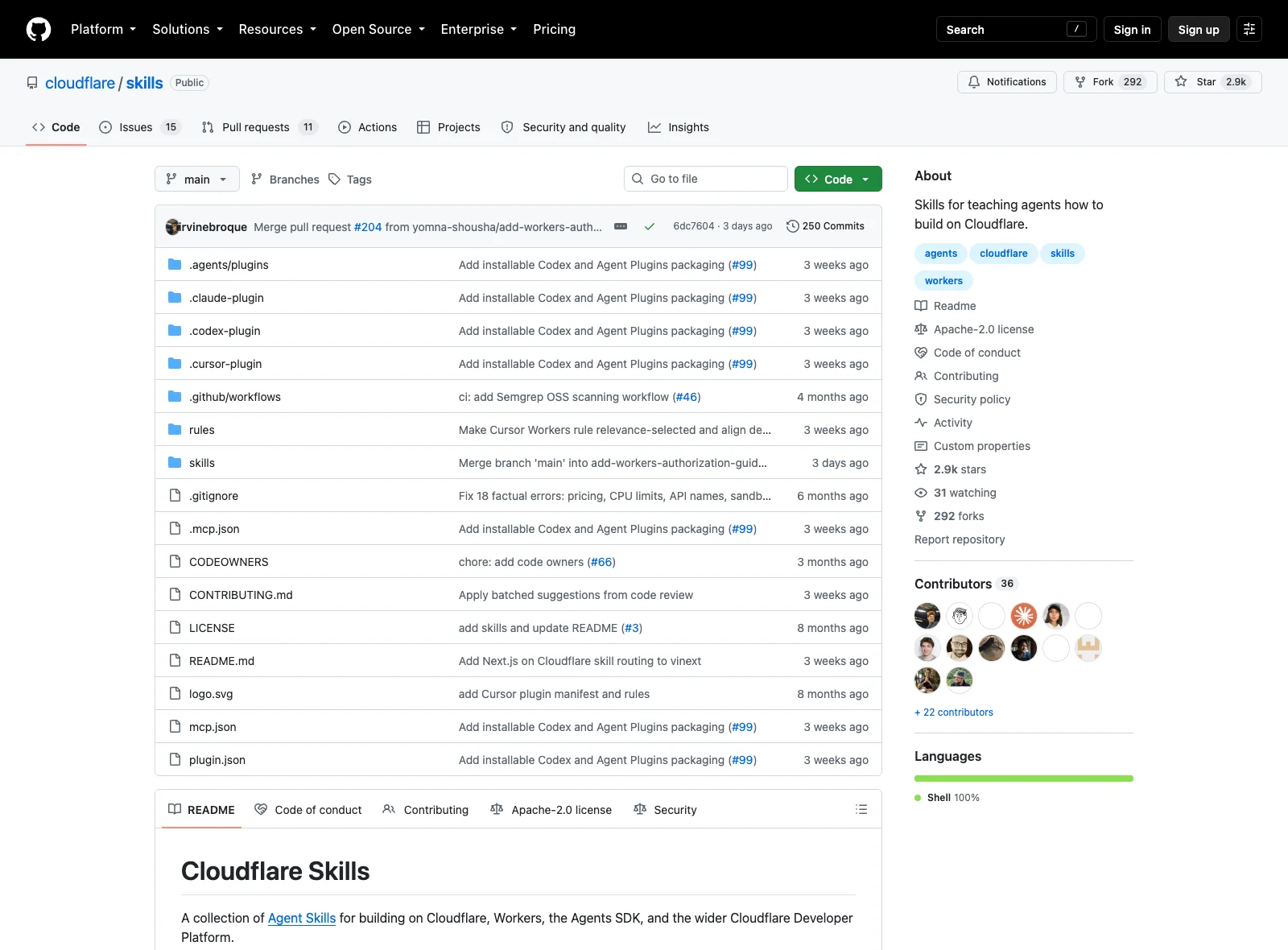Viewport: 1288px width, 950px height.
Task: Click the green Shell language bar
Action: 1024,779
